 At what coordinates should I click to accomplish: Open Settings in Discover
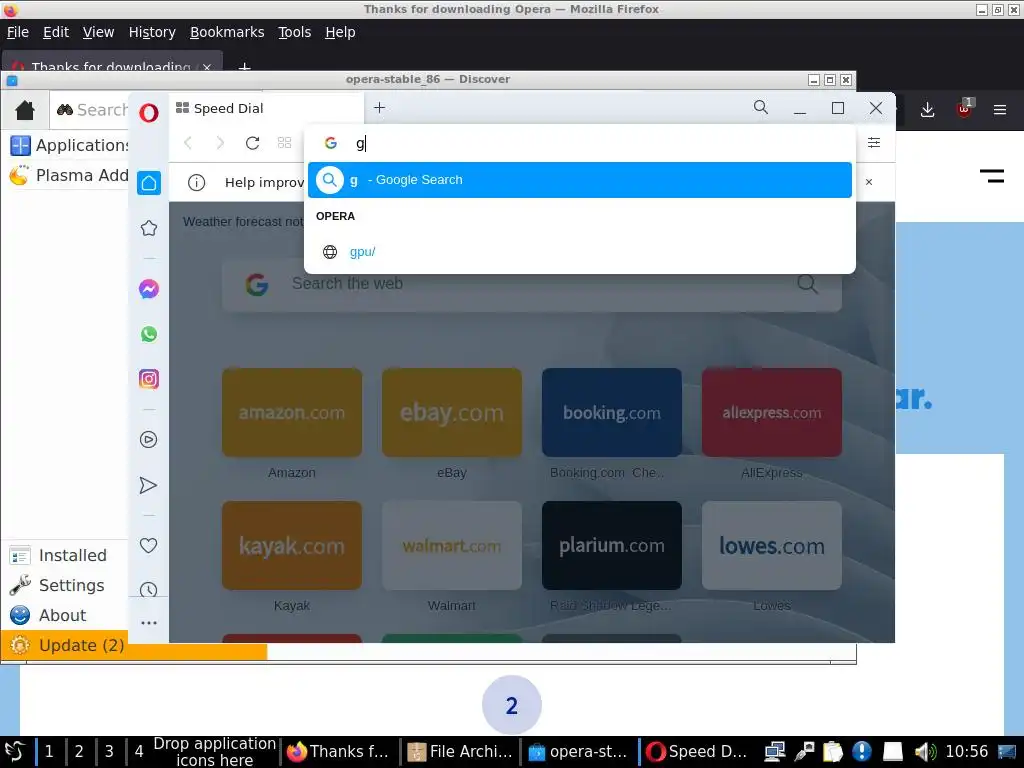(x=64, y=586)
